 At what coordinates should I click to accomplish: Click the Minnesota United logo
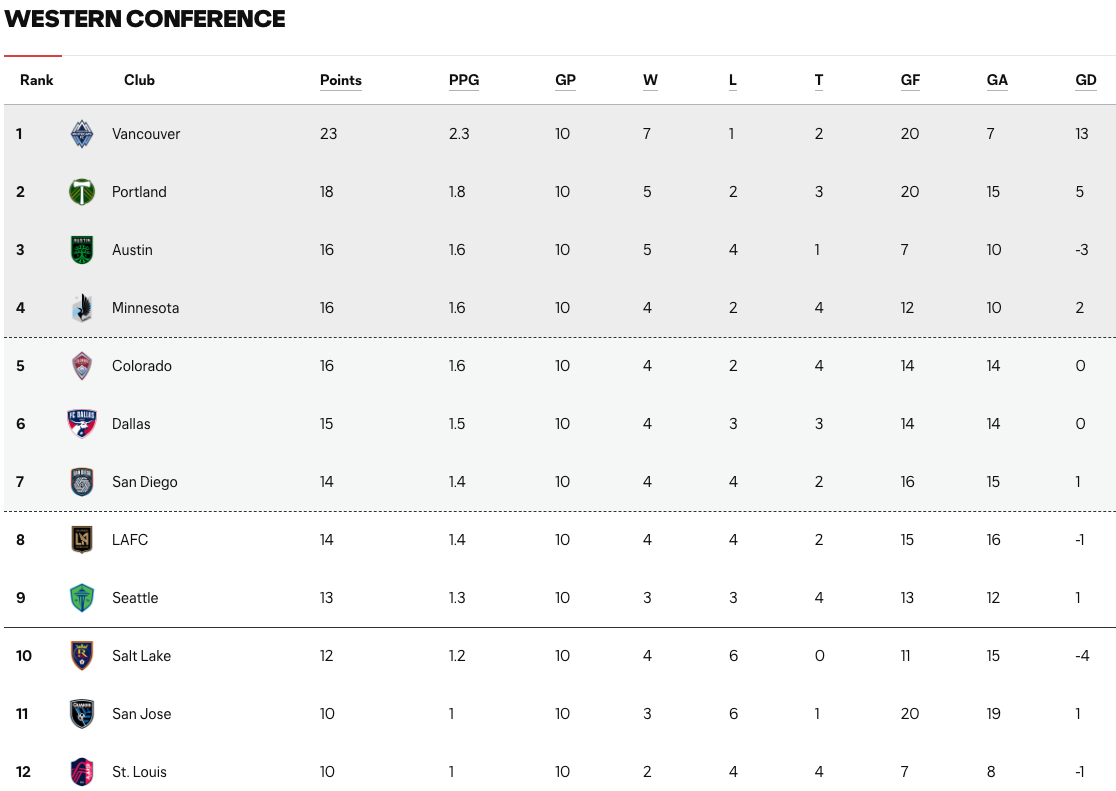click(81, 308)
